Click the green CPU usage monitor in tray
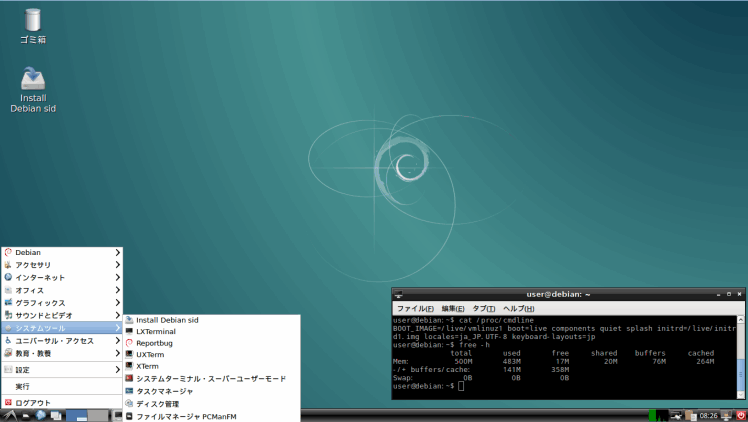Image resolution: width=748 pixels, height=422 pixels. pos(658,415)
